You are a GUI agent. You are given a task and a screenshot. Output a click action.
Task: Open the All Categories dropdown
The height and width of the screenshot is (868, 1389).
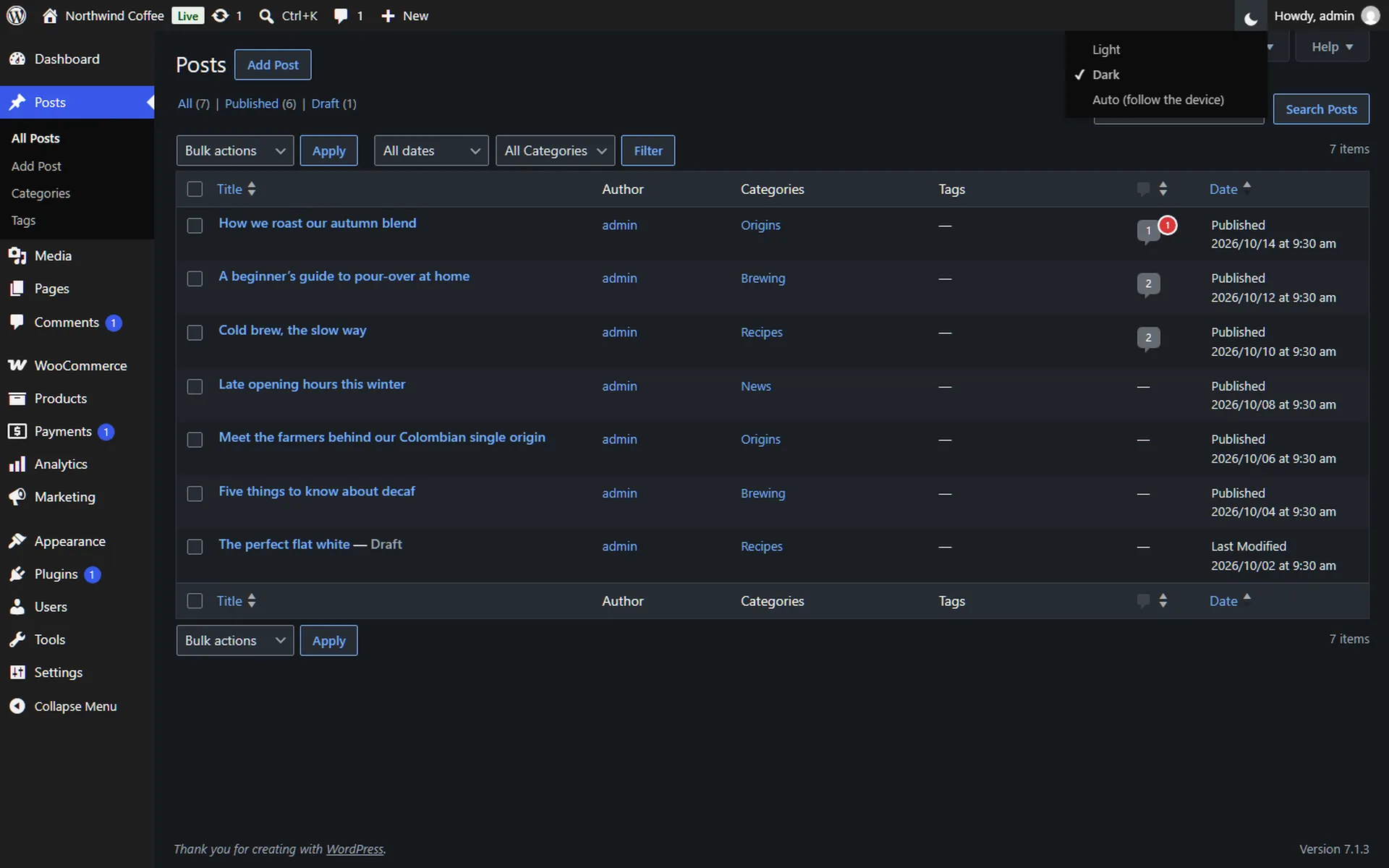[555, 150]
